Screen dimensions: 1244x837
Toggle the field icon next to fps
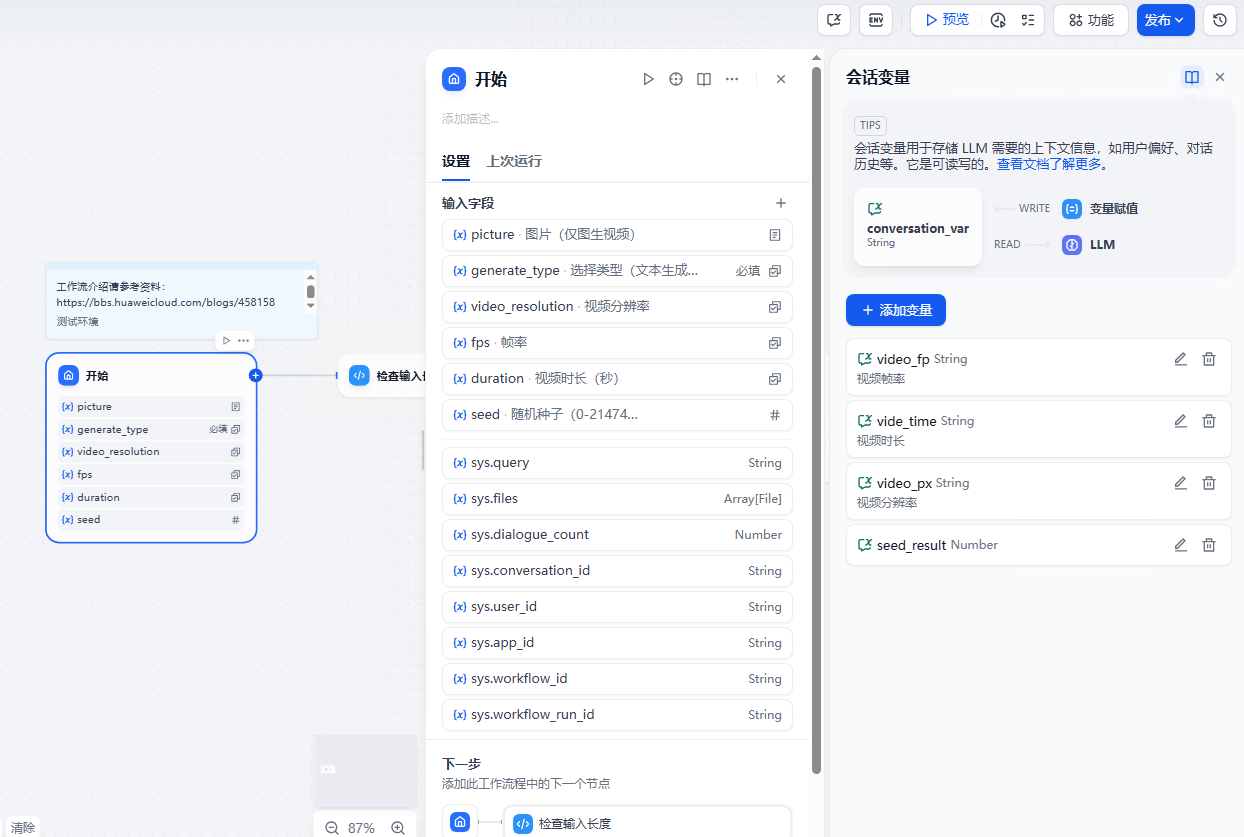point(775,342)
